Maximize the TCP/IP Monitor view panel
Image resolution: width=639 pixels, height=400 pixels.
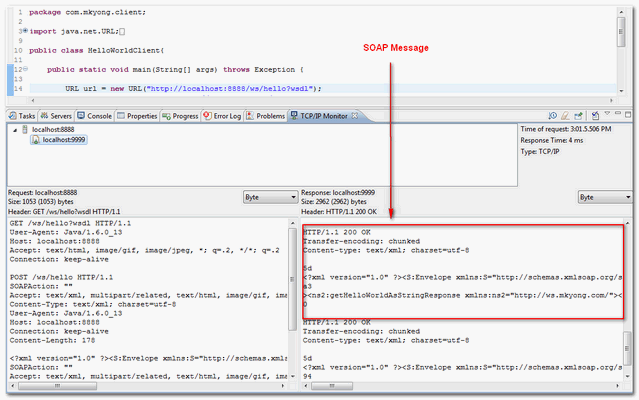628,114
